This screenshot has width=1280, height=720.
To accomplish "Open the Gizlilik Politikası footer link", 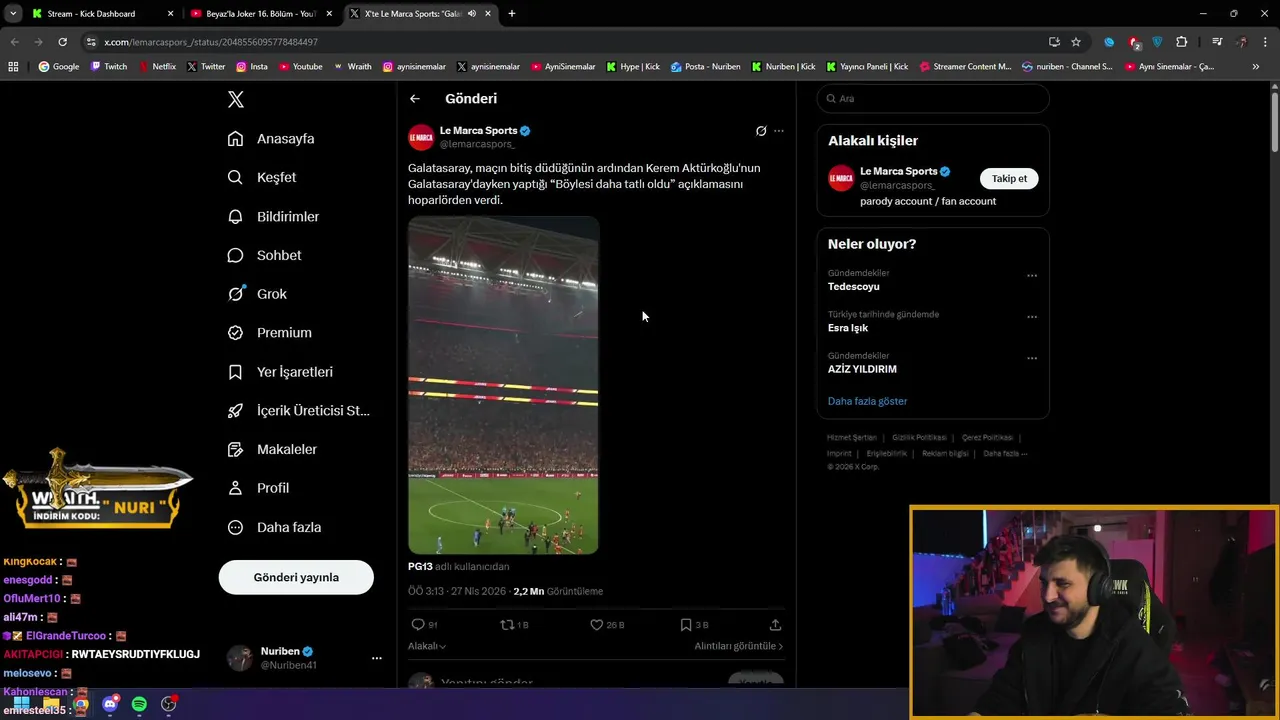I will coord(919,438).
